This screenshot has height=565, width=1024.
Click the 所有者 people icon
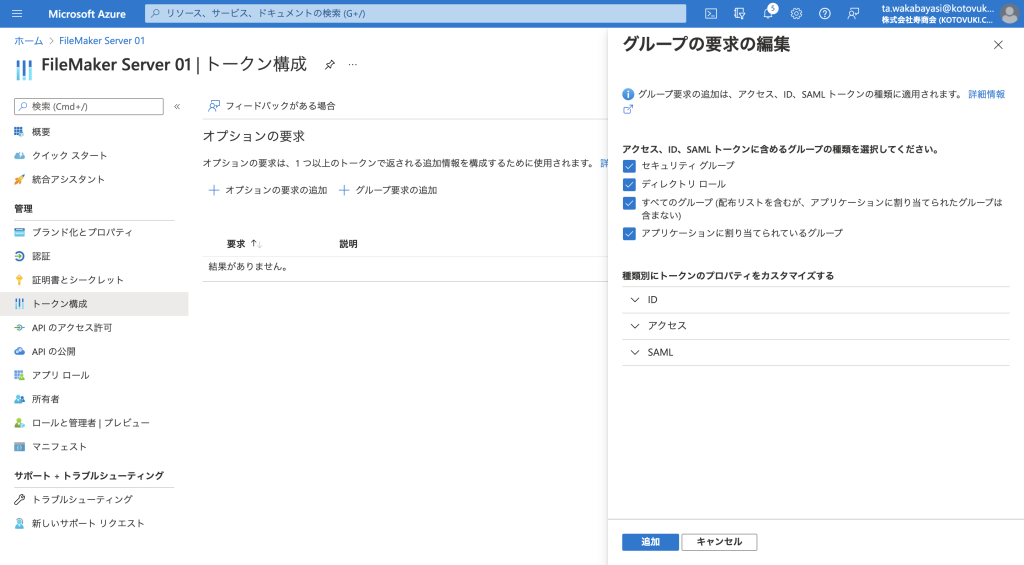pos(19,399)
